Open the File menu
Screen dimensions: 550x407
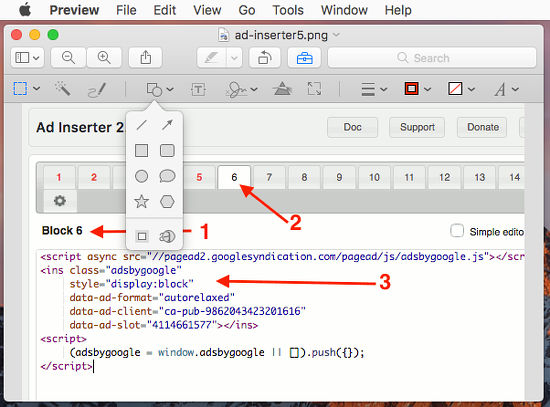click(x=126, y=10)
